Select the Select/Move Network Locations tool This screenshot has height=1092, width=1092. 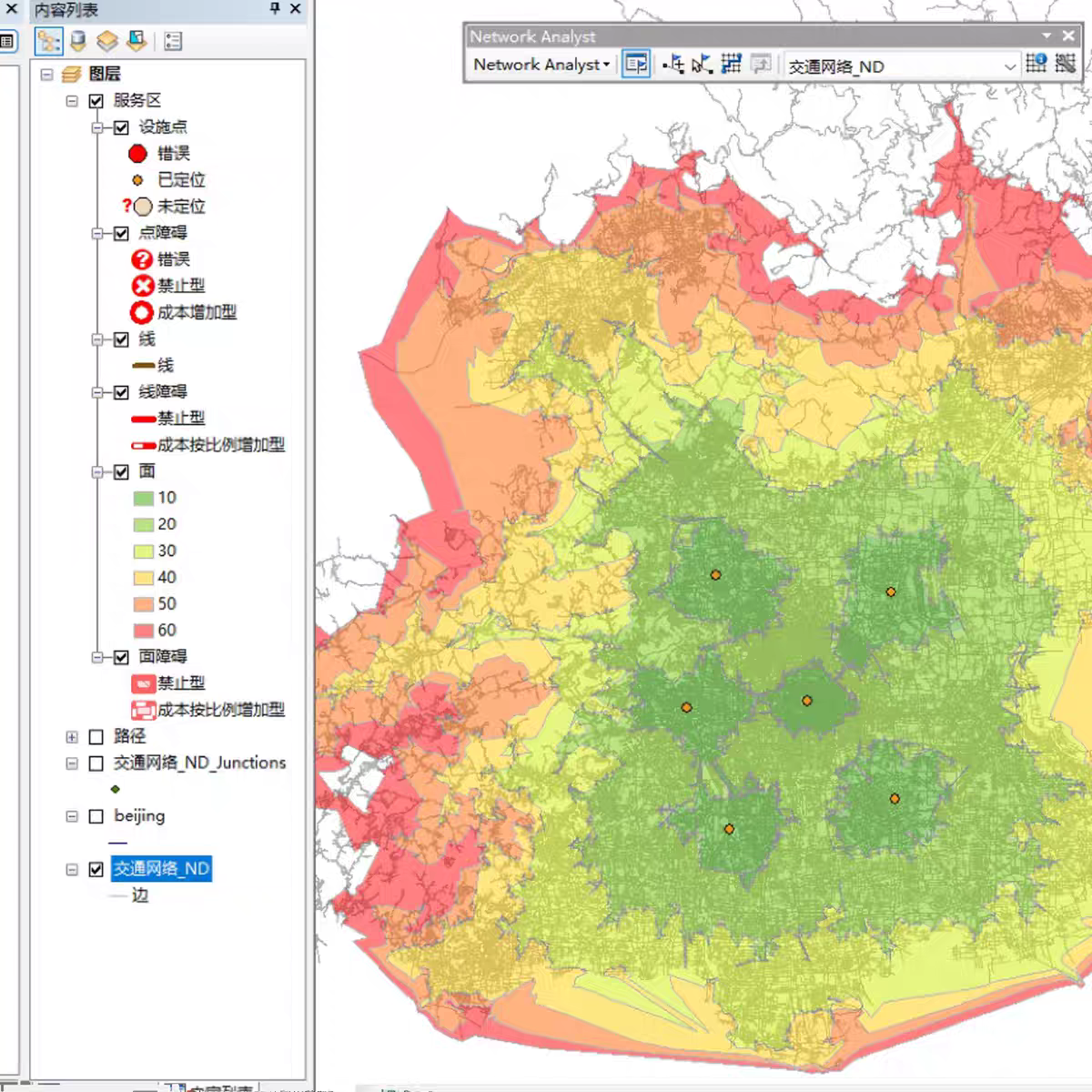pyautogui.click(x=699, y=64)
